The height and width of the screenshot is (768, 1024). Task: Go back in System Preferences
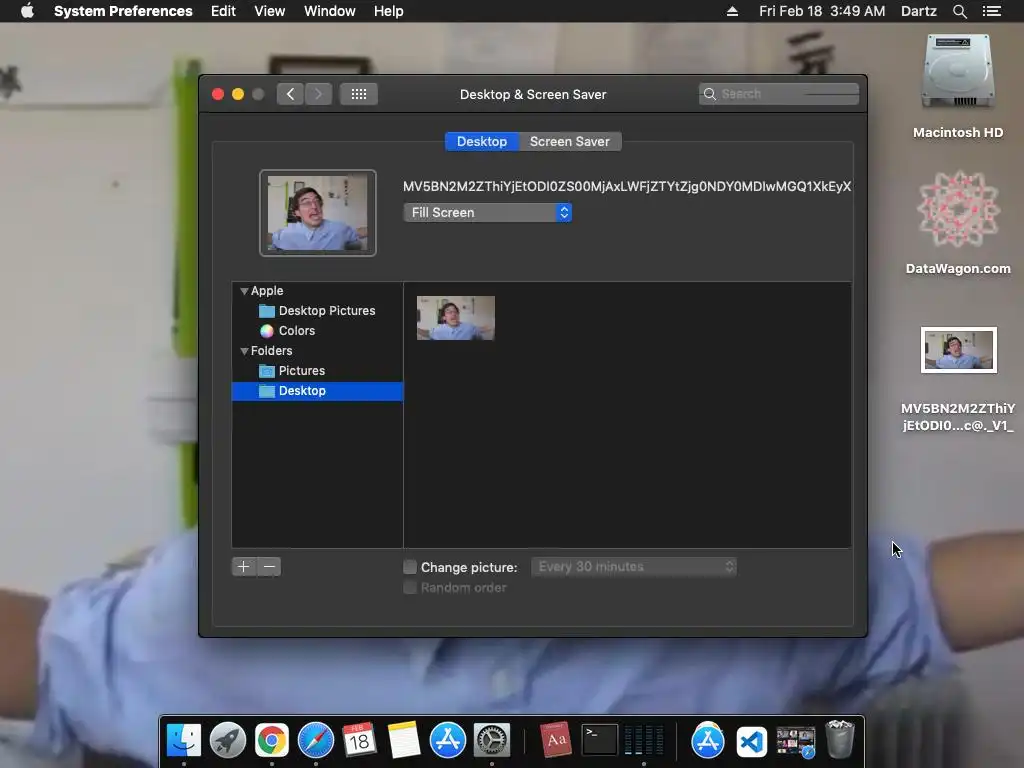290,94
